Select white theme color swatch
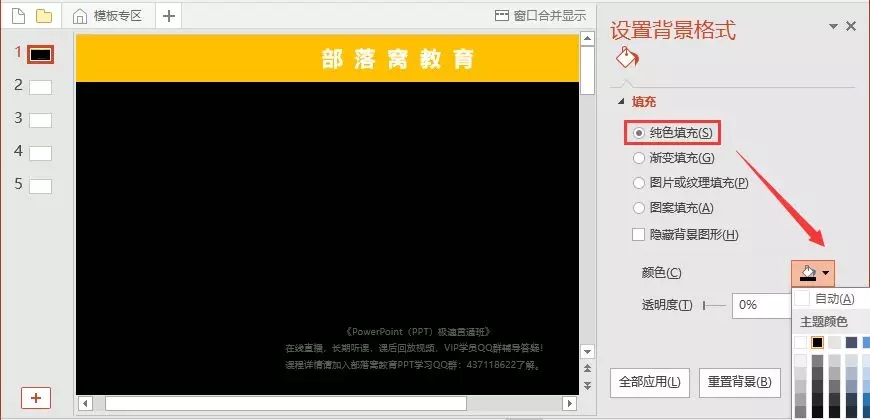Screen dimensions: 870x420 tap(800, 342)
